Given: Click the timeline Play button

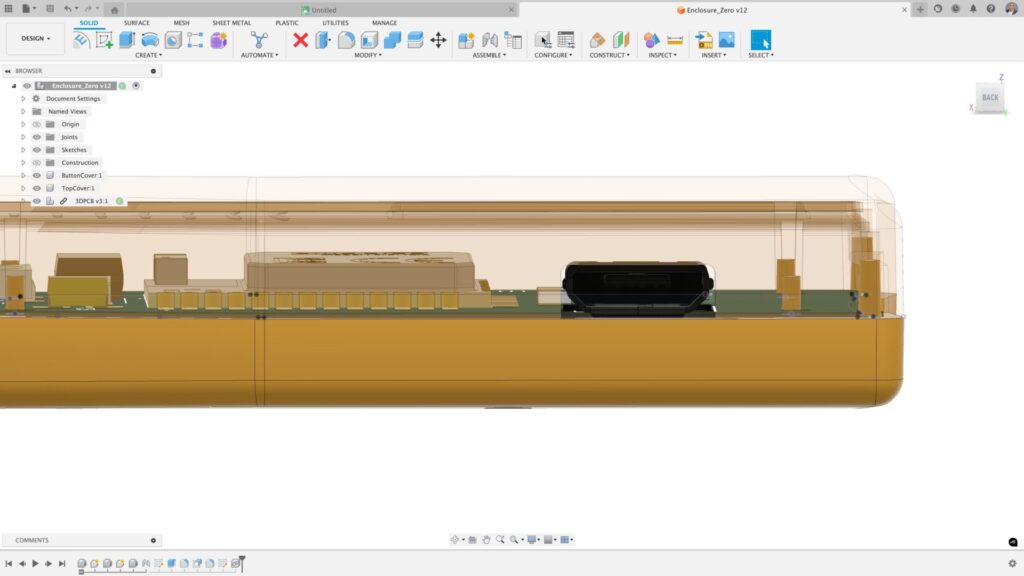Looking at the screenshot, I should pos(35,564).
